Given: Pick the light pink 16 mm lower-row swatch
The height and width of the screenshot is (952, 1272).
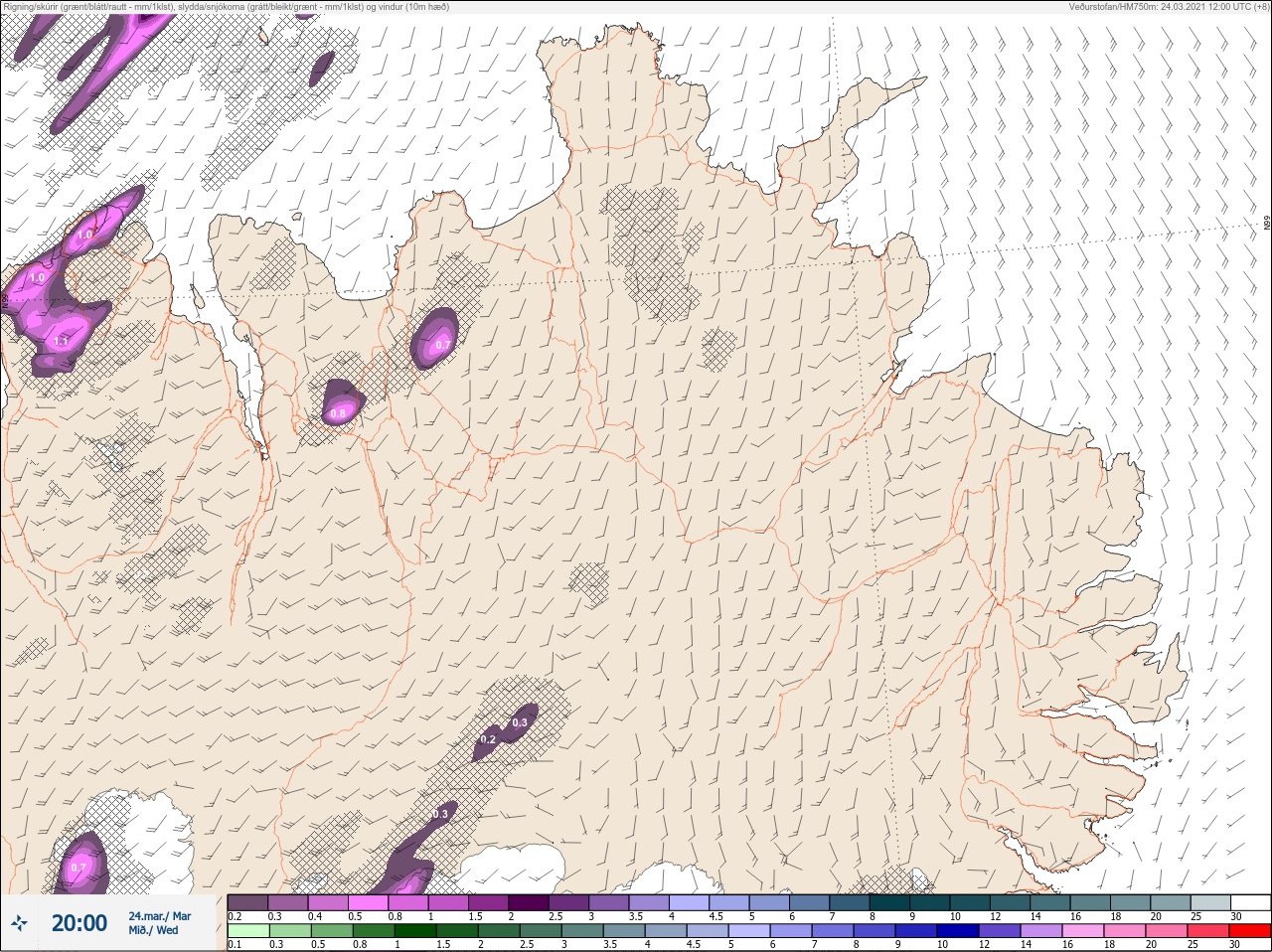Looking at the screenshot, I should (x=1083, y=931).
